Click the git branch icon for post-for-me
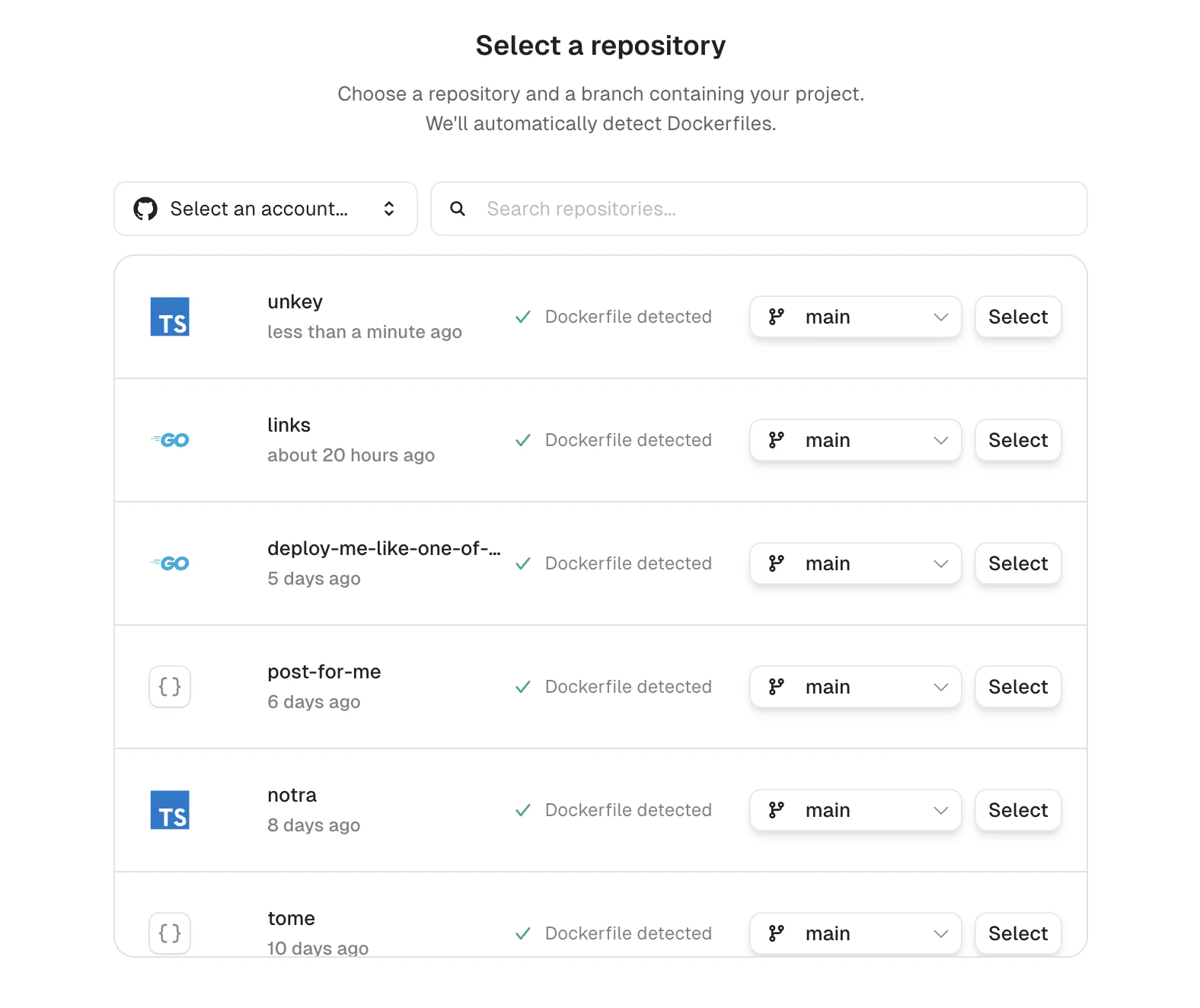This screenshot has height=1008, width=1200. point(777,687)
